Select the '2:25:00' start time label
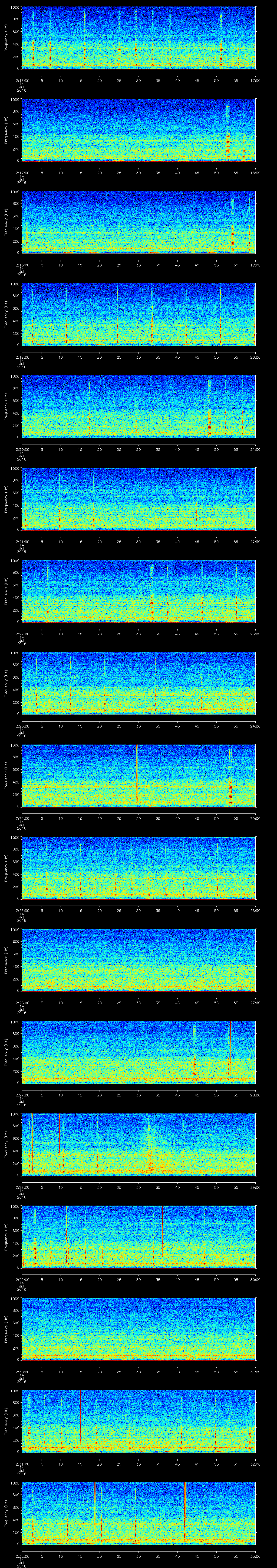The height and width of the screenshot is (1568, 277). 22,910
